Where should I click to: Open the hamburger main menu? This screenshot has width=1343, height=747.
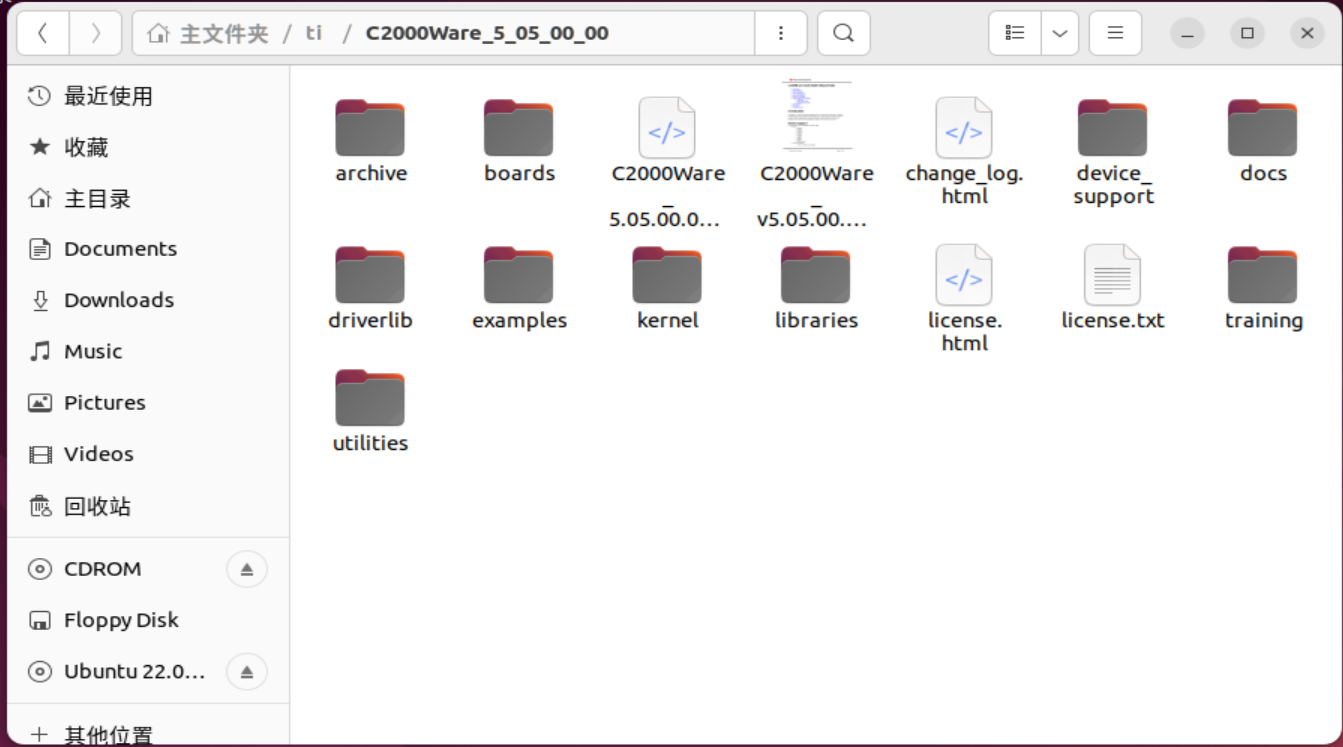1115,33
